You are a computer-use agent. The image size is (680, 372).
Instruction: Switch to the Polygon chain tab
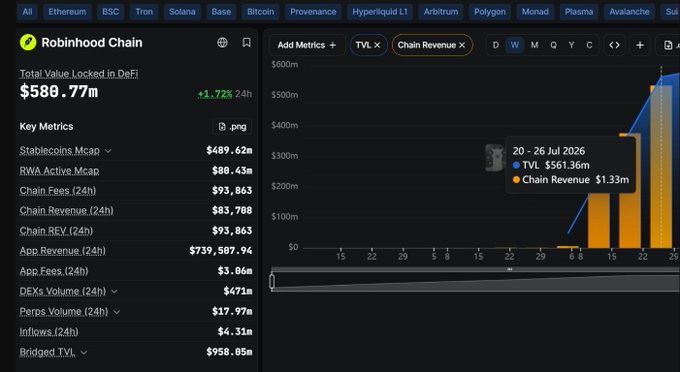(490, 12)
